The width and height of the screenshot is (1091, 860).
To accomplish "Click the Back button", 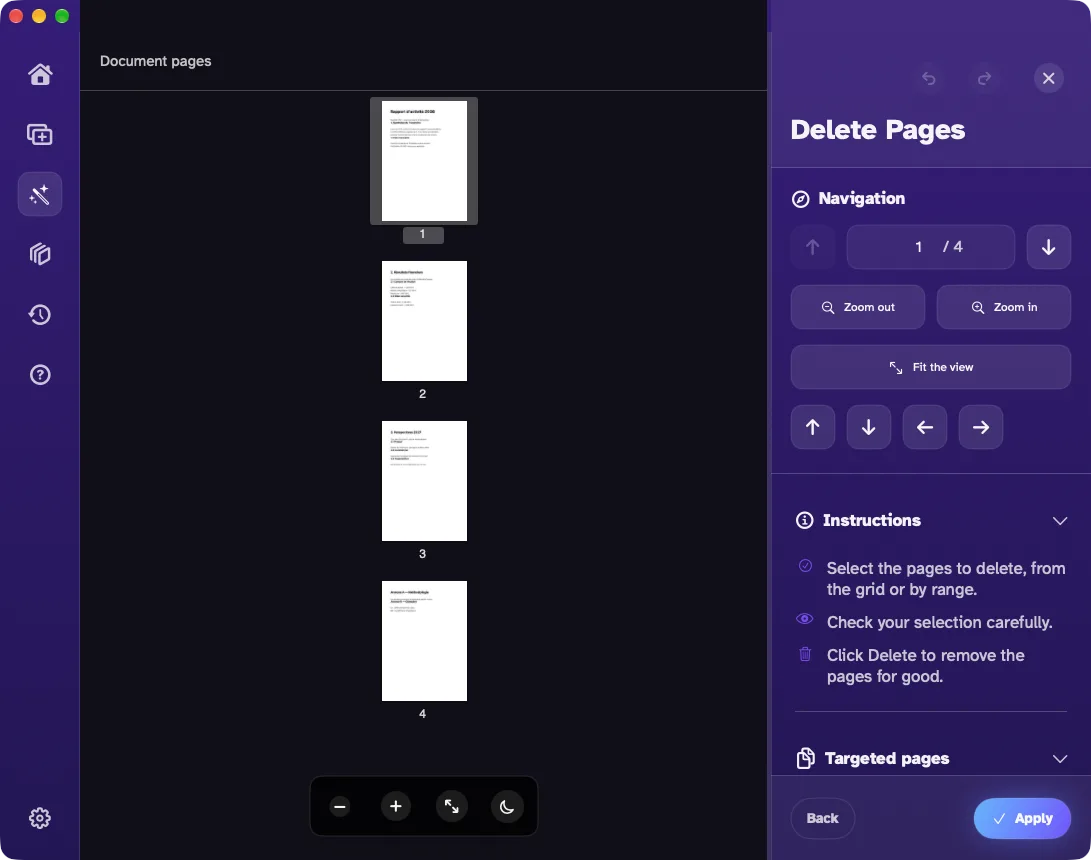I will 822,818.
